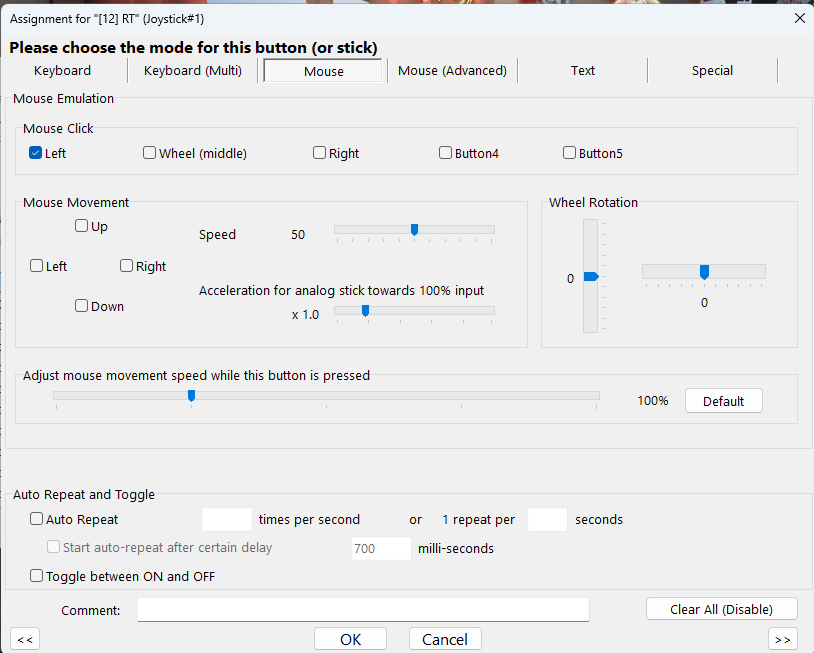Click the Default speed button

723,401
